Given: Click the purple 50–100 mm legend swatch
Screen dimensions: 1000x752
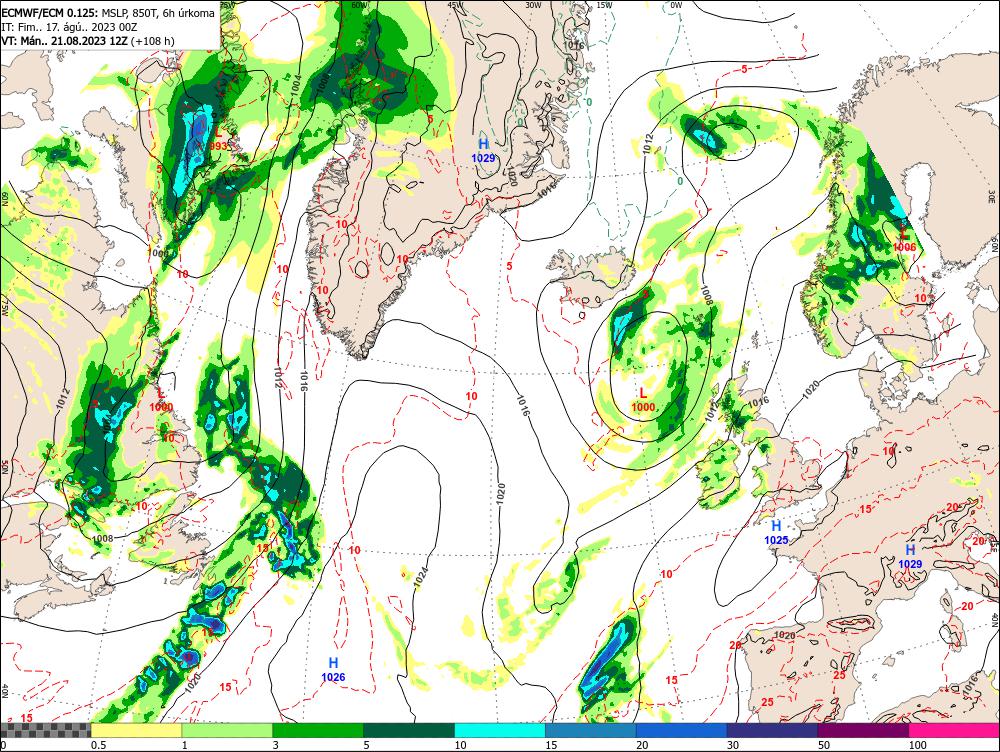Looking at the screenshot, I should coord(864,730).
